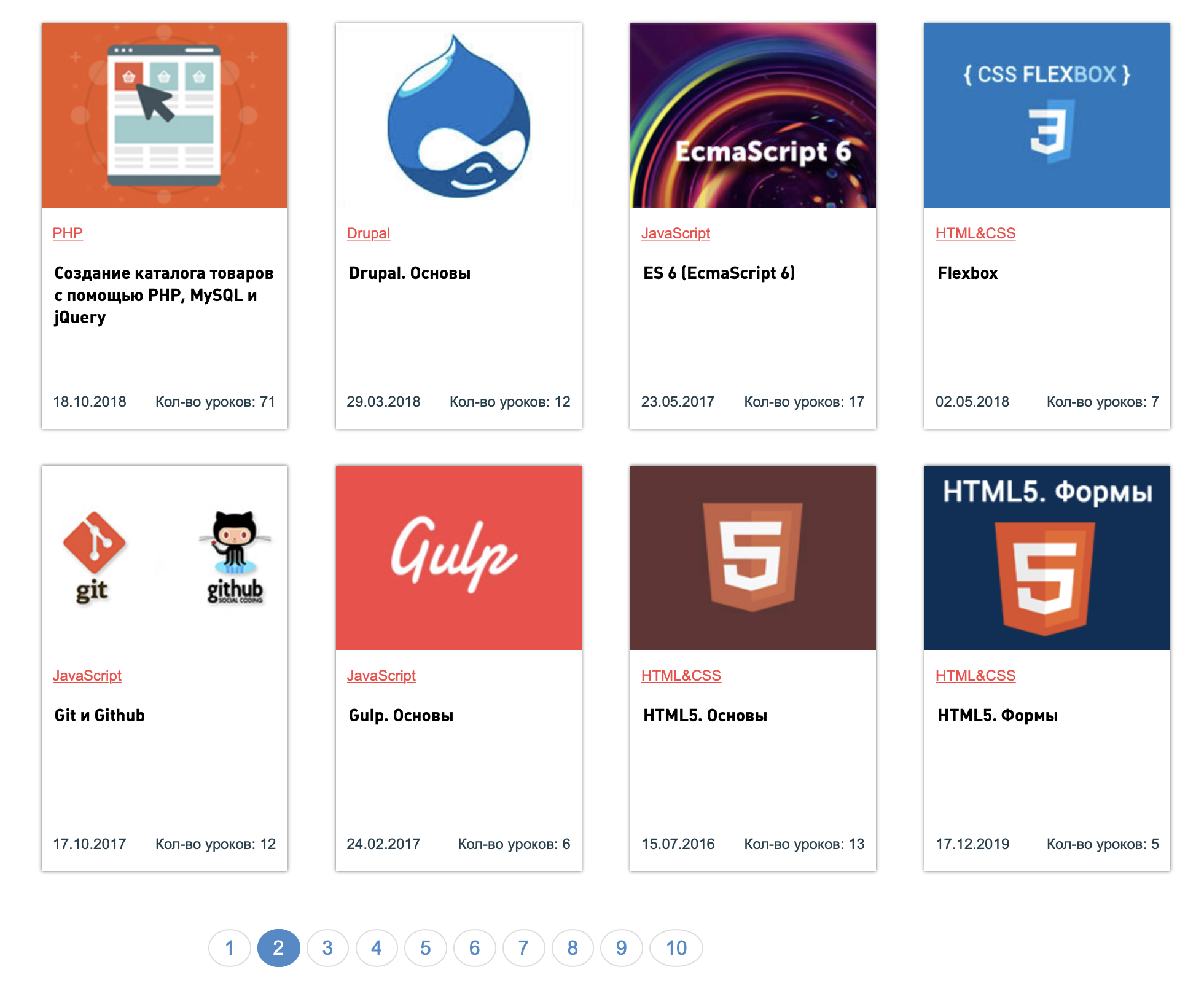This screenshot has width=1204, height=983.
Task: Go to page 3
Action: pyautogui.click(x=327, y=948)
